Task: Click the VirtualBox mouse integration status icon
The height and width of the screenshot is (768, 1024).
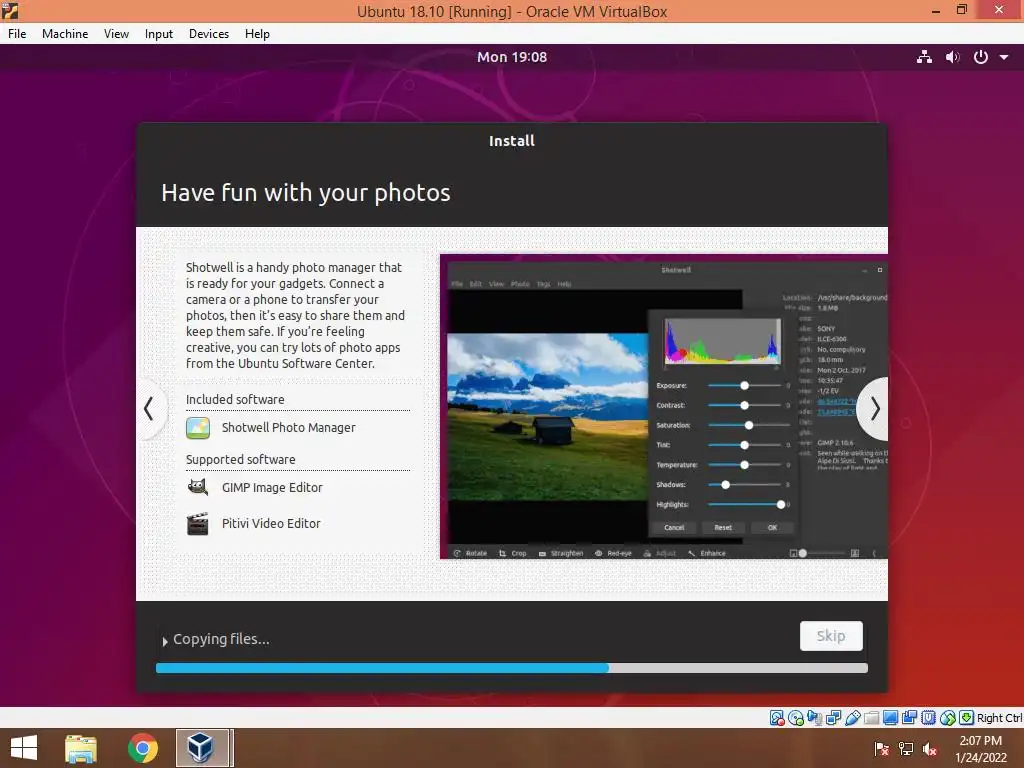Action: 948,718
